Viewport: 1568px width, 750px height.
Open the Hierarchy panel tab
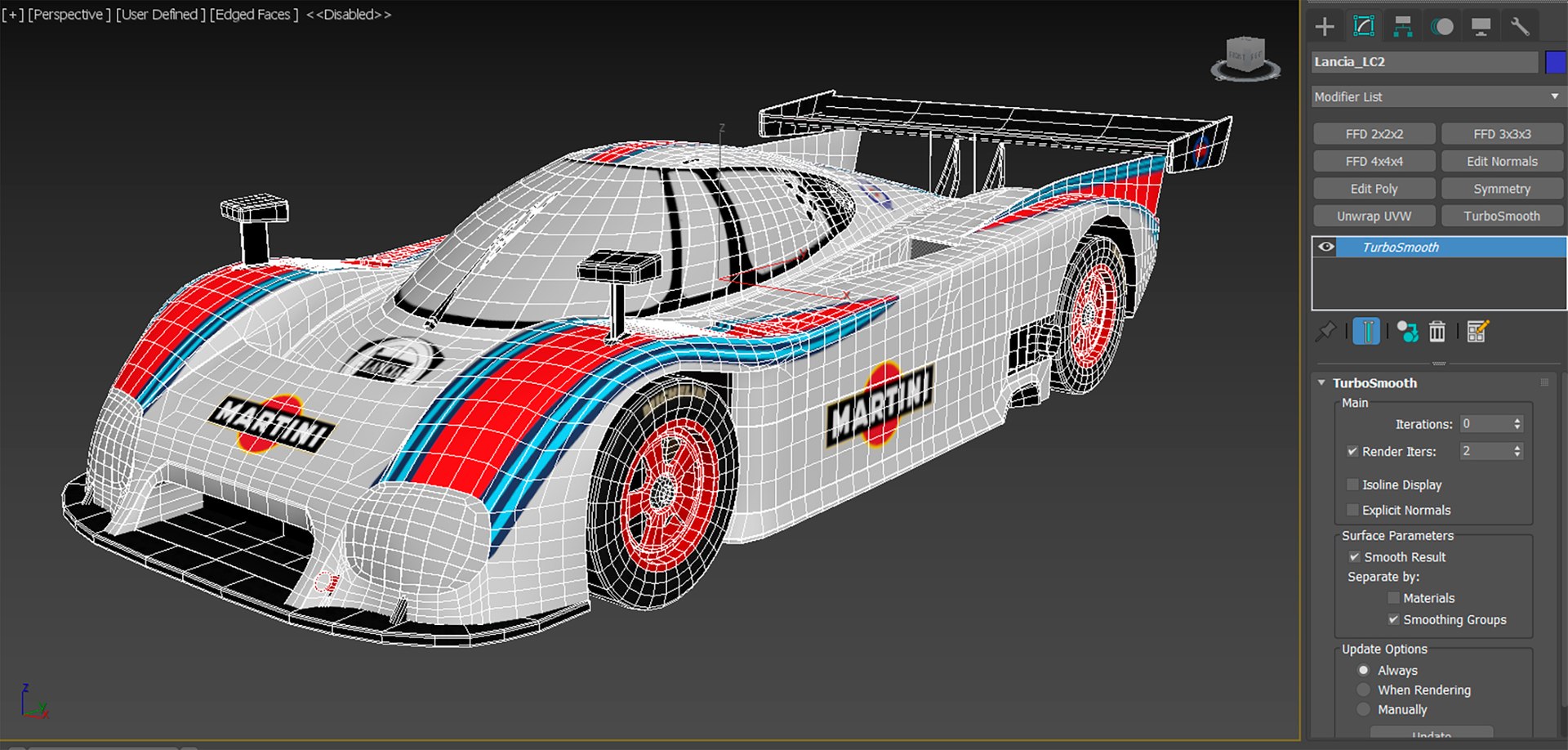[1403, 26]
